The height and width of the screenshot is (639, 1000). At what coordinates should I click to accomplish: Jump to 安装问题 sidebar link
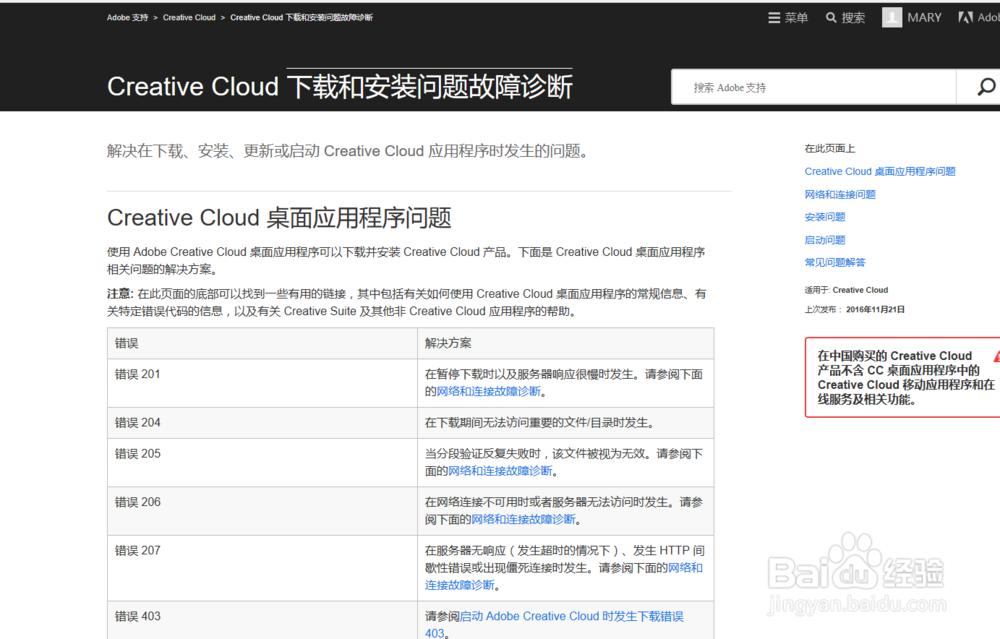[825, 217]
